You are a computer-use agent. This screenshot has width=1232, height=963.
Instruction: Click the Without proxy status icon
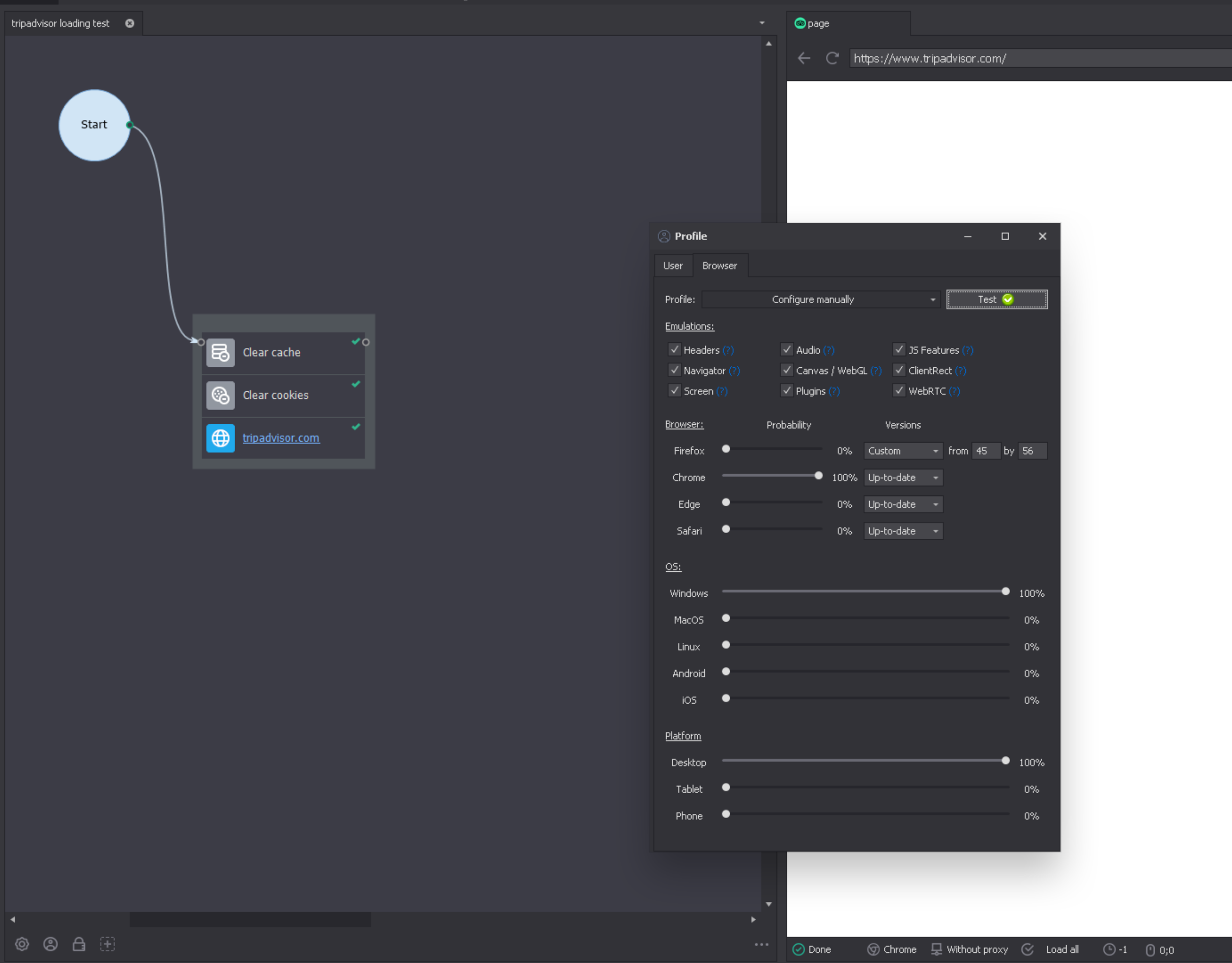pos(936,949)
